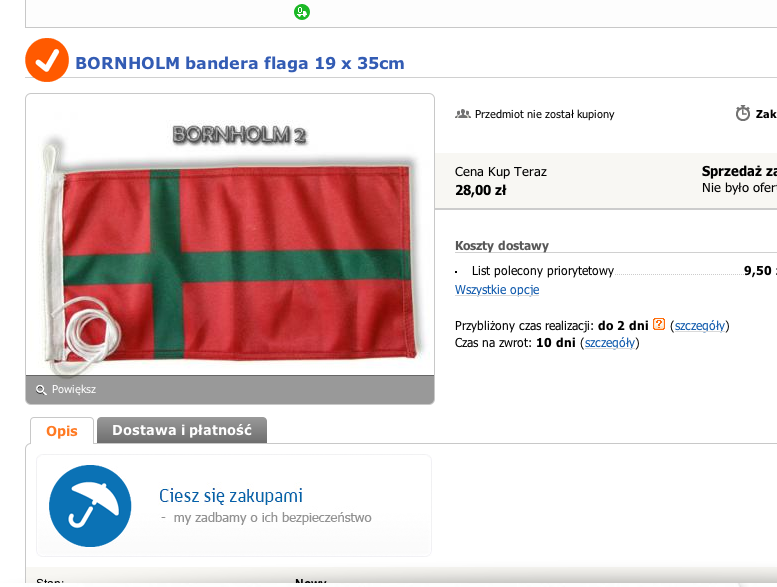The height and width of the screenshot is (587, 777).
Task: Enlarge the Bornholm flag photo
Action: 230,235
